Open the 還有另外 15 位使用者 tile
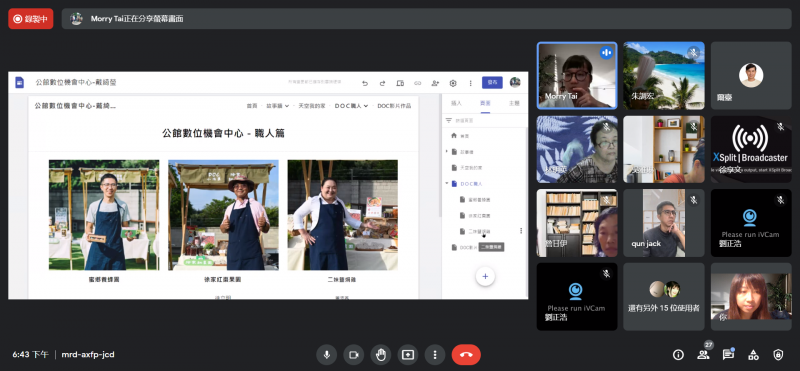The width and height of the screenshot is (800, 371). pyautogui.click(x=664, y=296)
